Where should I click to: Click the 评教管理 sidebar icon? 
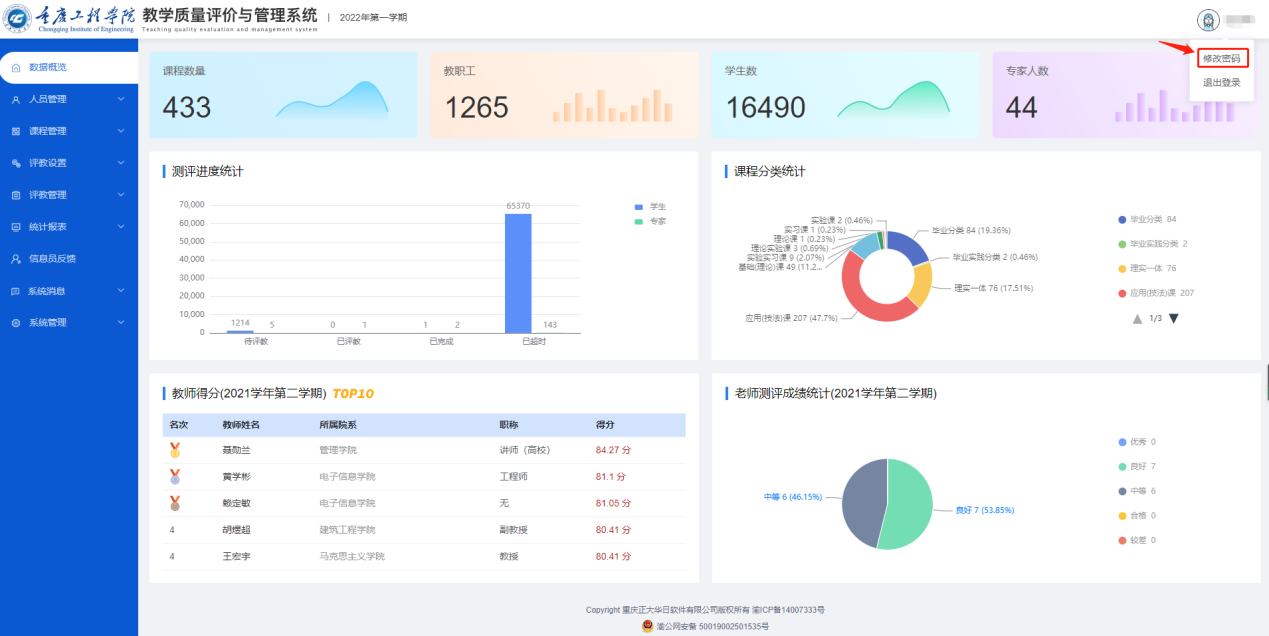point(16,195)
